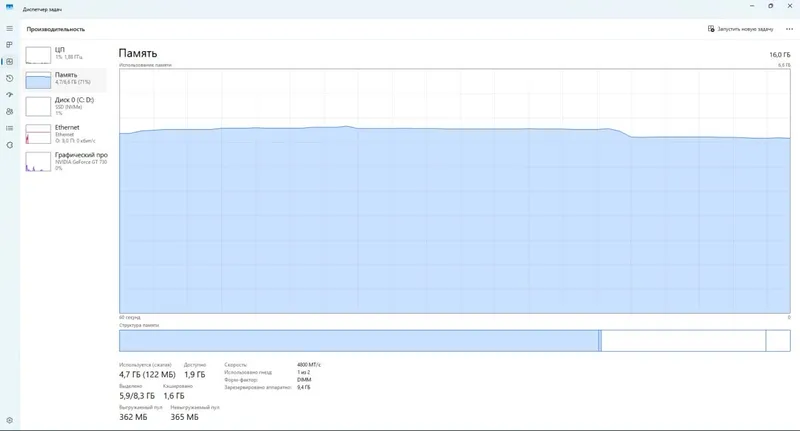
Task: Click the '1 из 2' slots used value
Action: point(304,372)
